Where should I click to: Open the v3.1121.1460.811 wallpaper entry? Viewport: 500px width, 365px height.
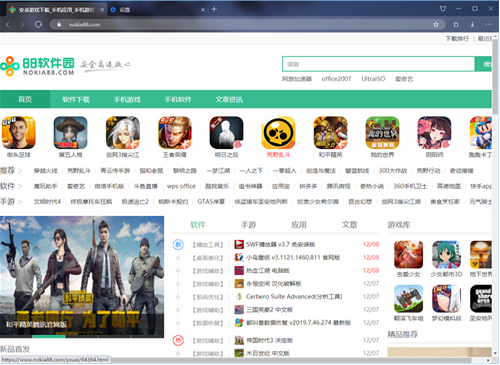pyautogui.click(x=293, y=257)
